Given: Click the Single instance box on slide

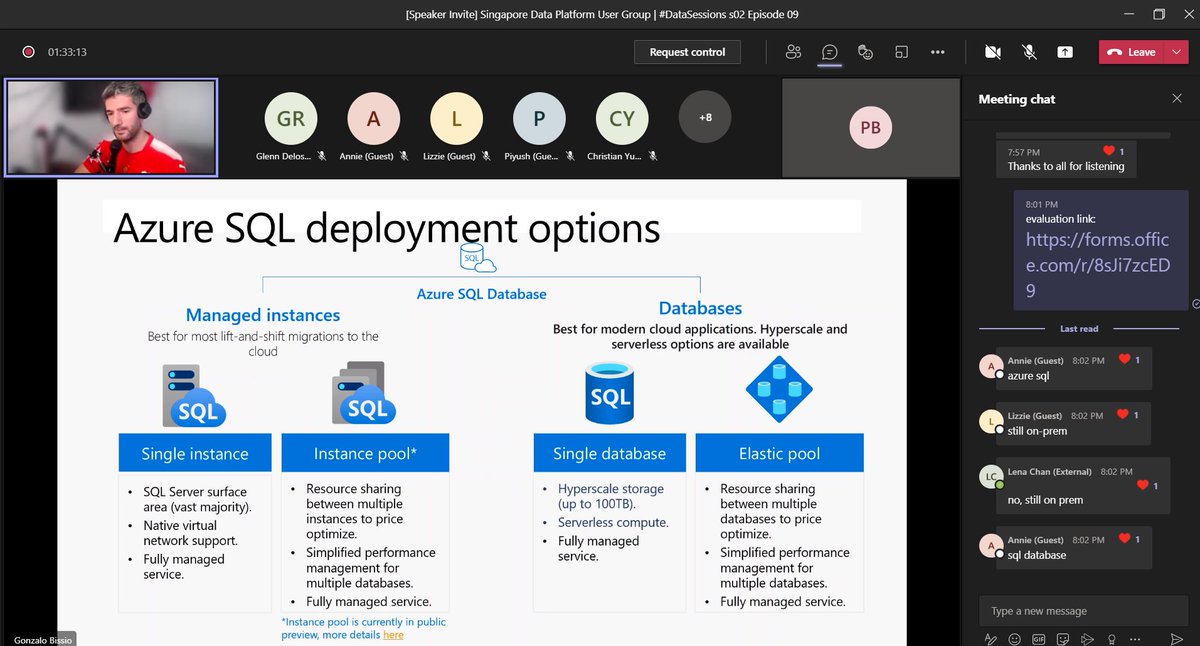Looking at the screenshot, I should click(195, 453).
